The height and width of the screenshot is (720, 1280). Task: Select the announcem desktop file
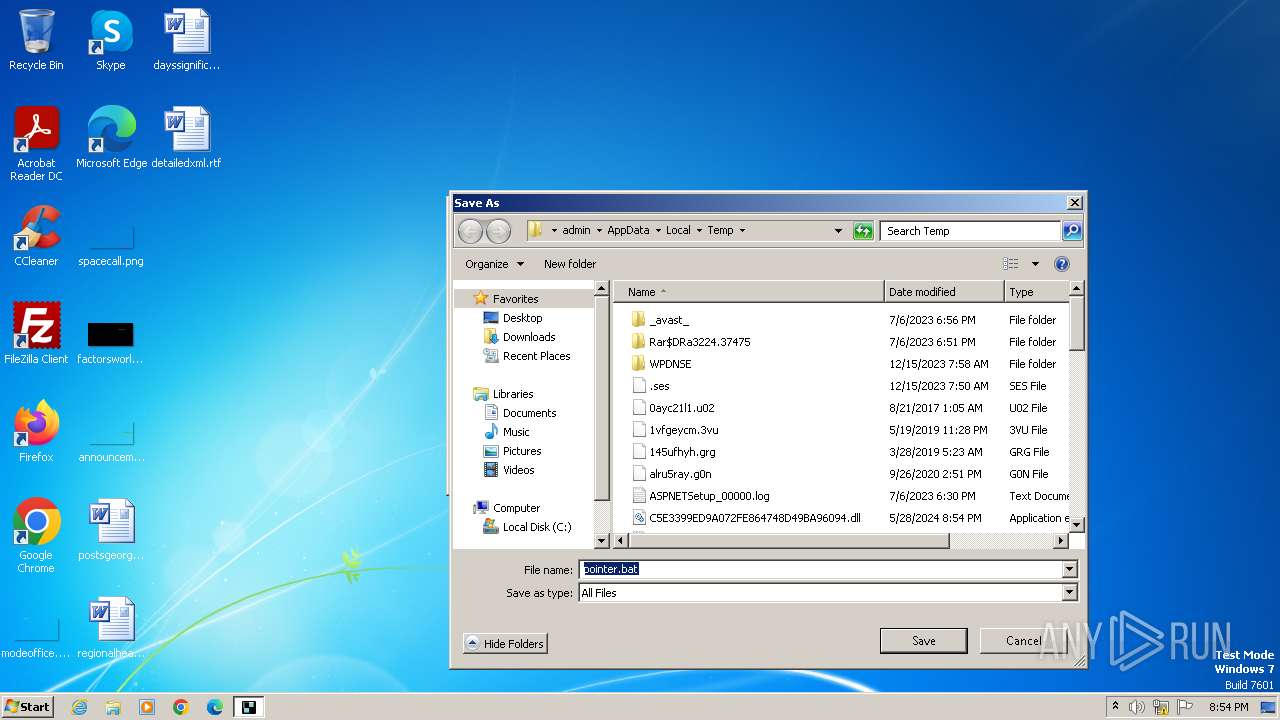point(111,440)
